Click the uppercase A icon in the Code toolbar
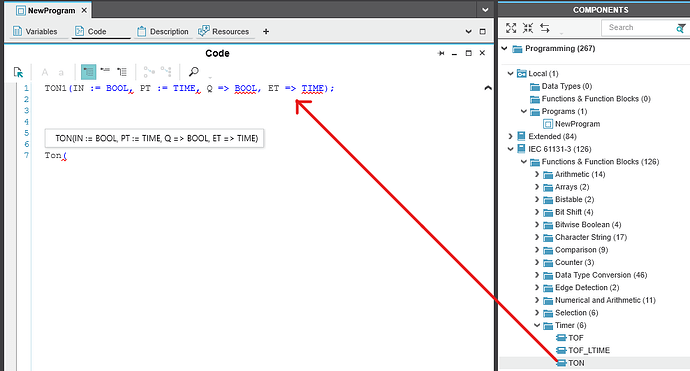 44,72
